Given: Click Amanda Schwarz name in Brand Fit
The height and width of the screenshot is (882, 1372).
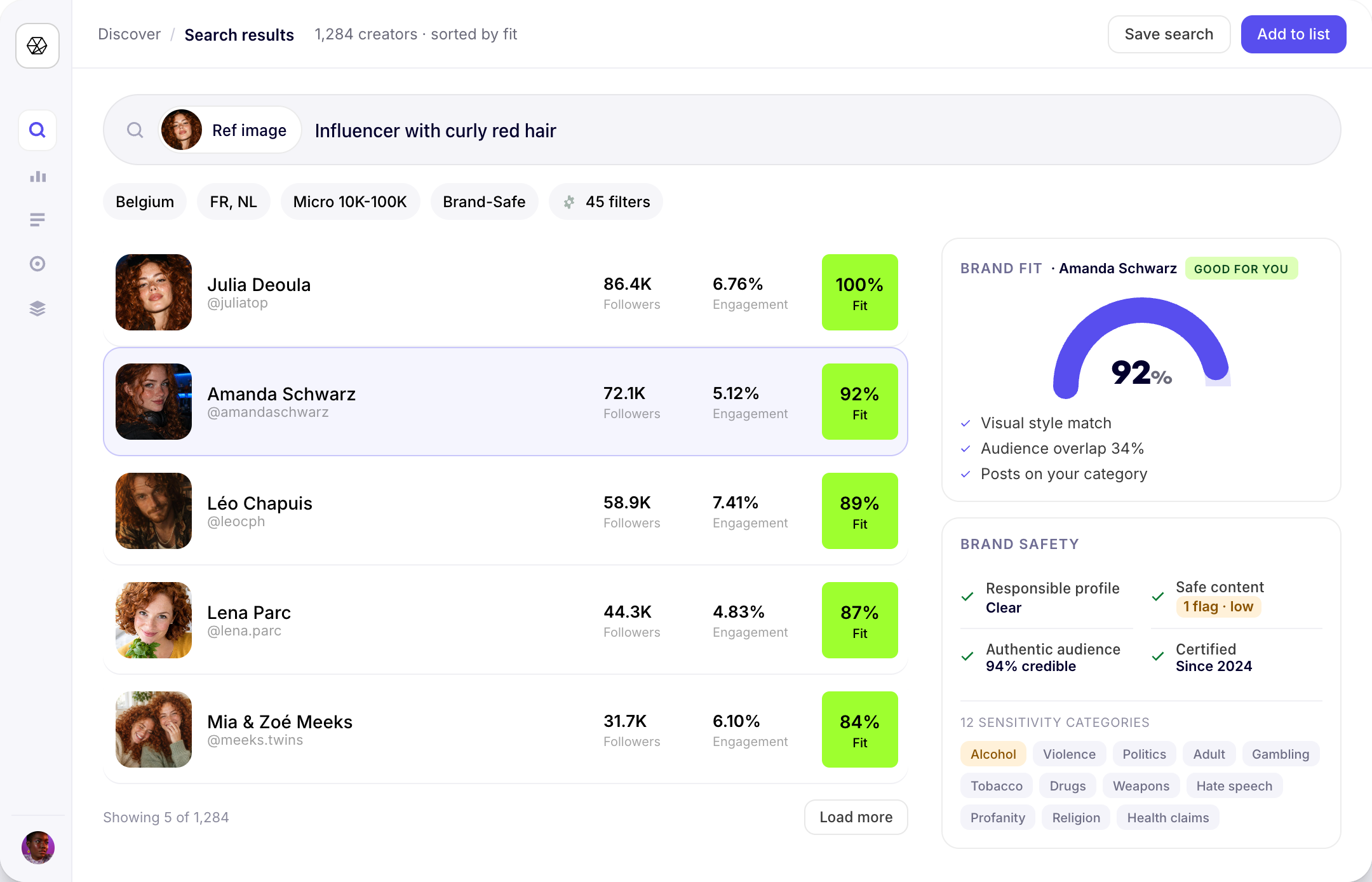Looking at the screenshot, I should [x=1118, y=269].
